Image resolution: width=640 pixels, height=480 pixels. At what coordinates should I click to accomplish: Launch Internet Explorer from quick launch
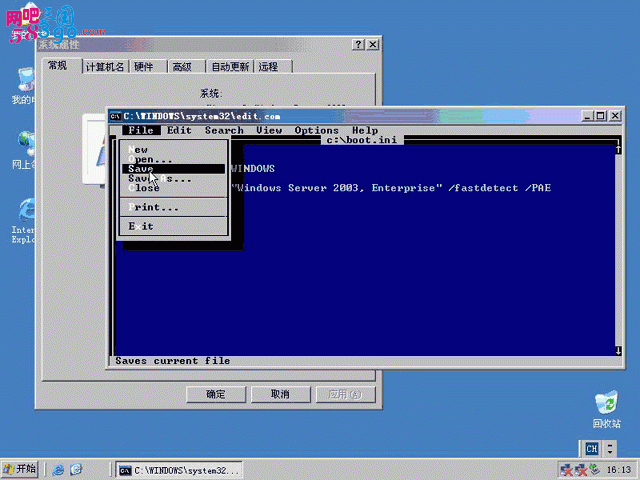point(58,470)
